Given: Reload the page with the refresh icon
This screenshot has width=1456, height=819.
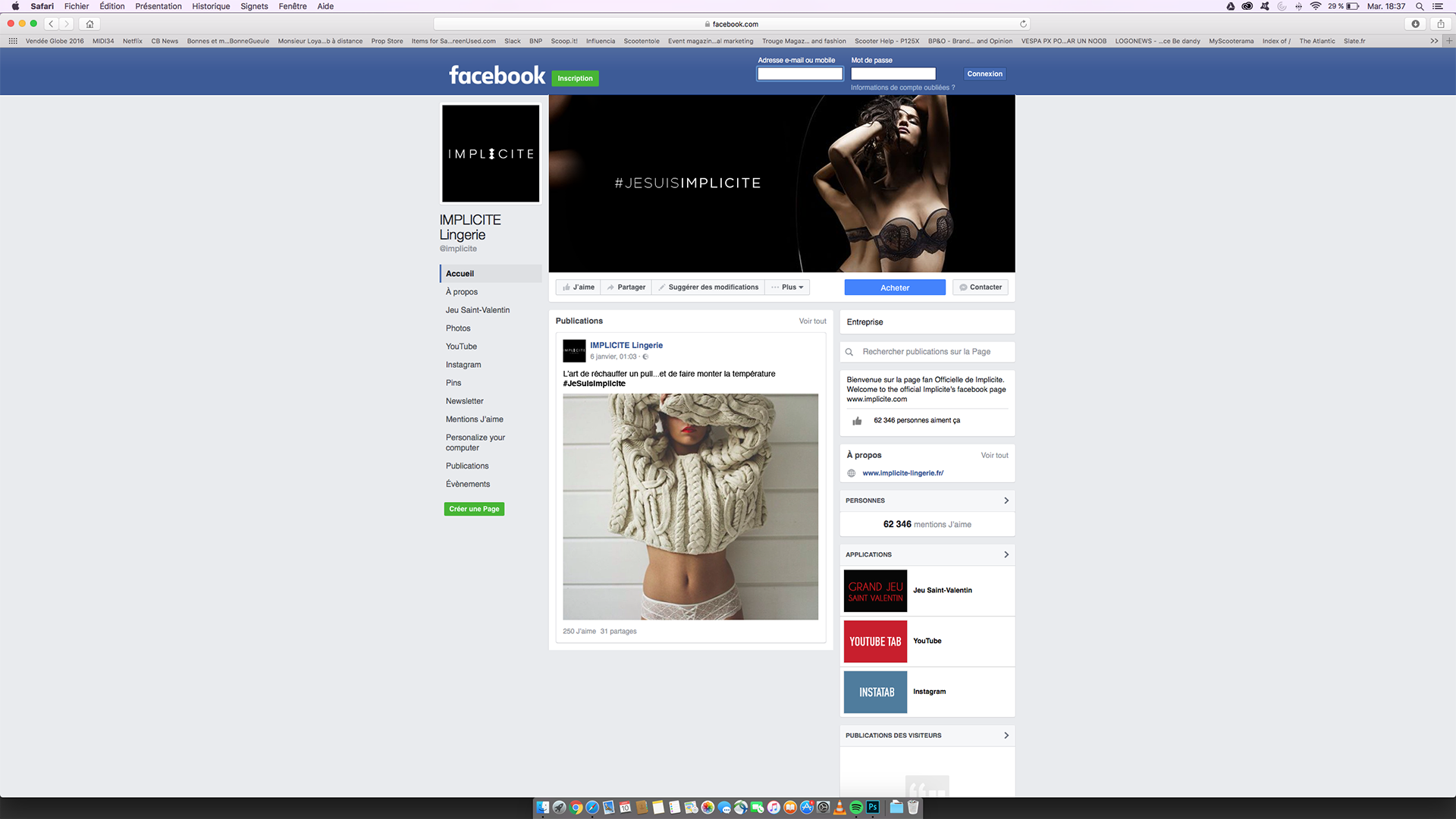Looking at the screenshot, I should 1023,24.
